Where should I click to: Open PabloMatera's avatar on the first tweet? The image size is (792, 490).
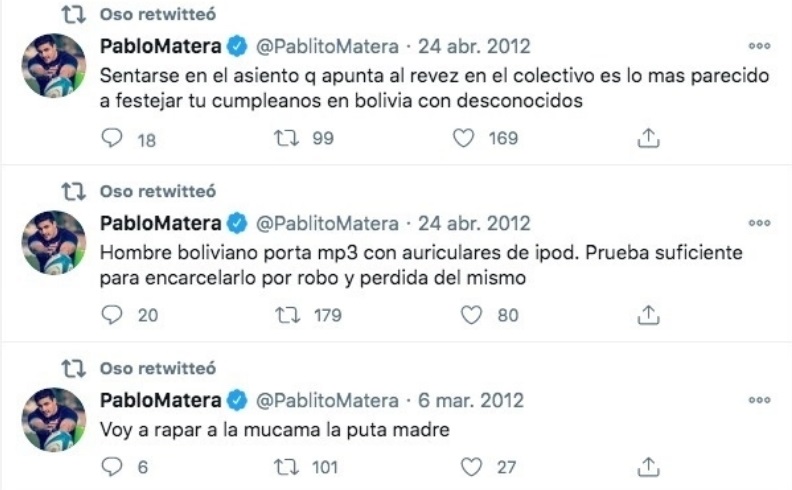click(54, 66)
